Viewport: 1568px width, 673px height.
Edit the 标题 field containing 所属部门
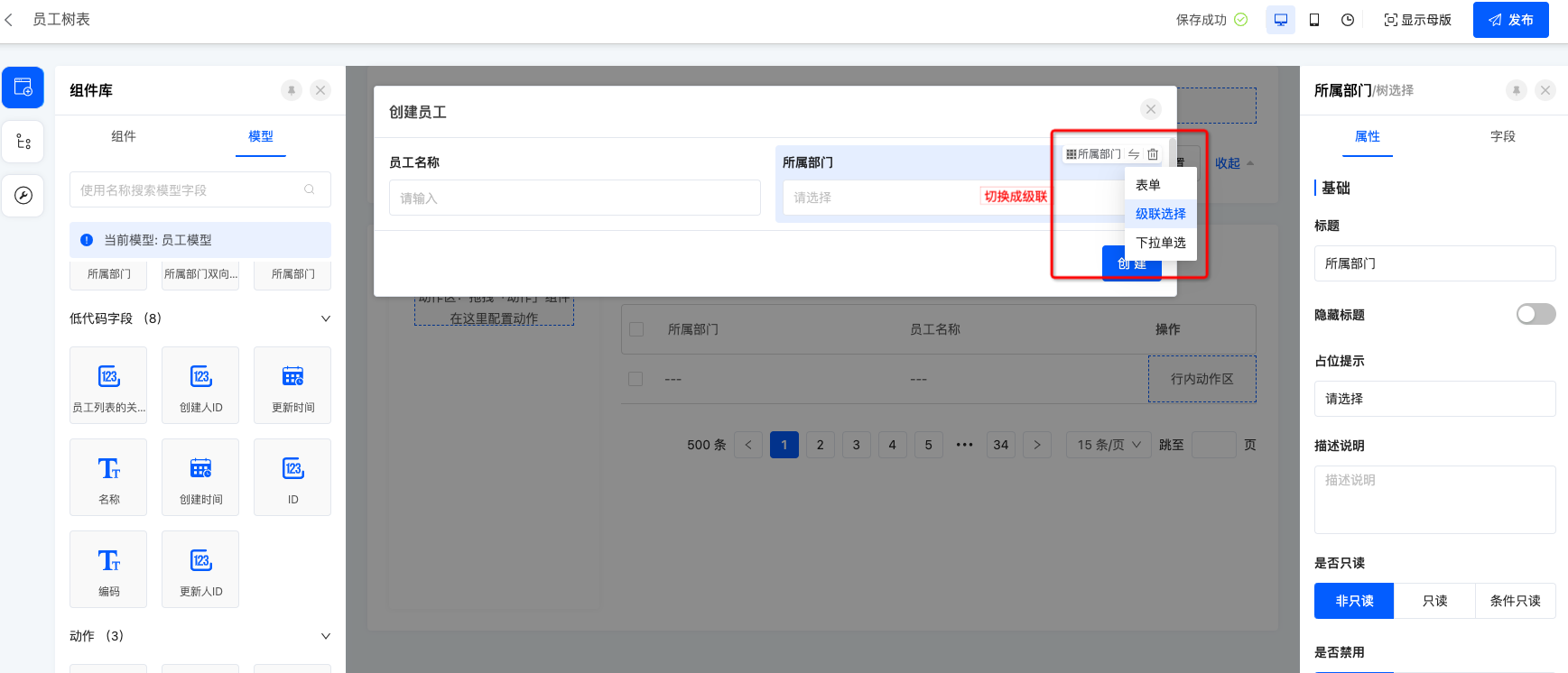pyautogui.click(x=1435, y=263)
